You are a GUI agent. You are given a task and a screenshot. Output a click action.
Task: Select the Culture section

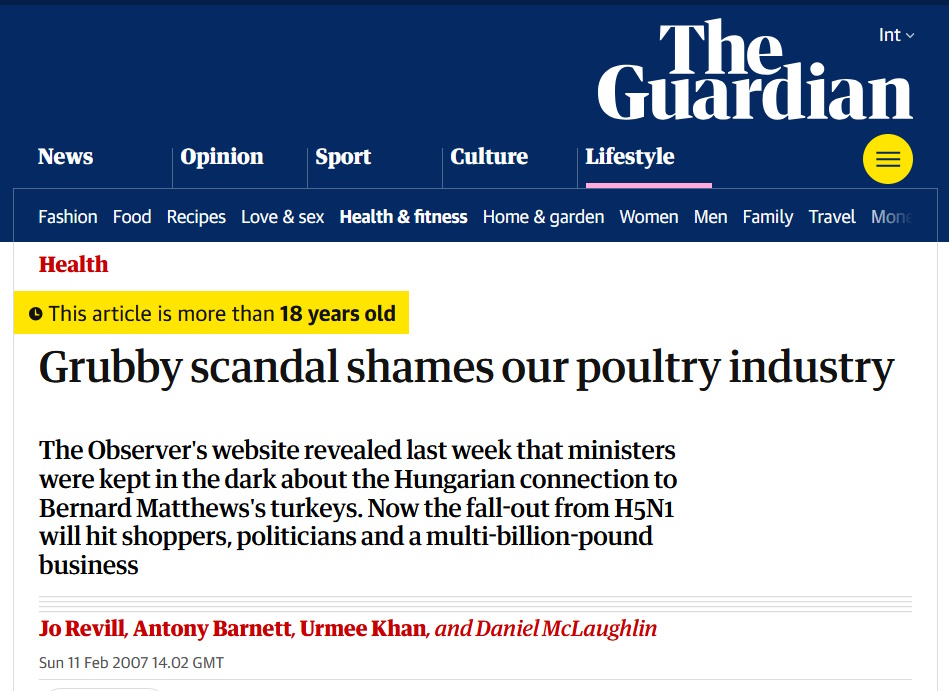click(489, 157)
